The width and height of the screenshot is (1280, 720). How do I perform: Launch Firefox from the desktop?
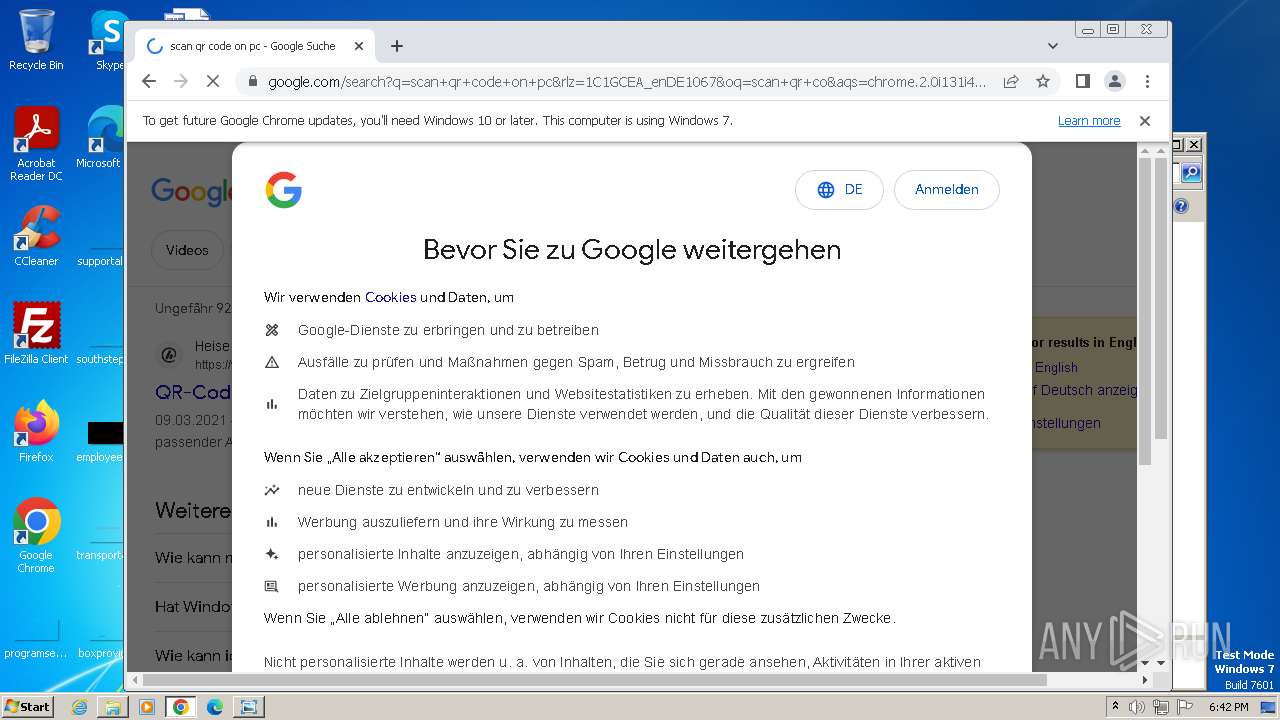[36, 432]
